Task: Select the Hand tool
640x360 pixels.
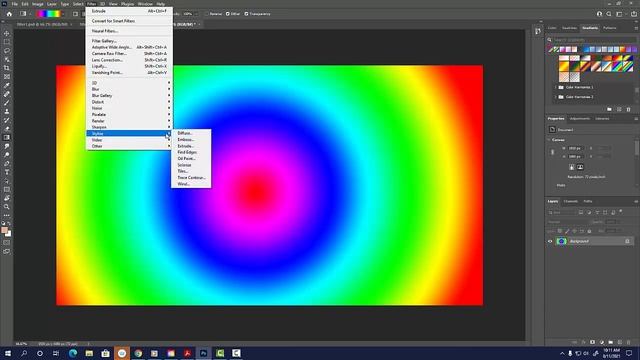Action: coord(7,198)
